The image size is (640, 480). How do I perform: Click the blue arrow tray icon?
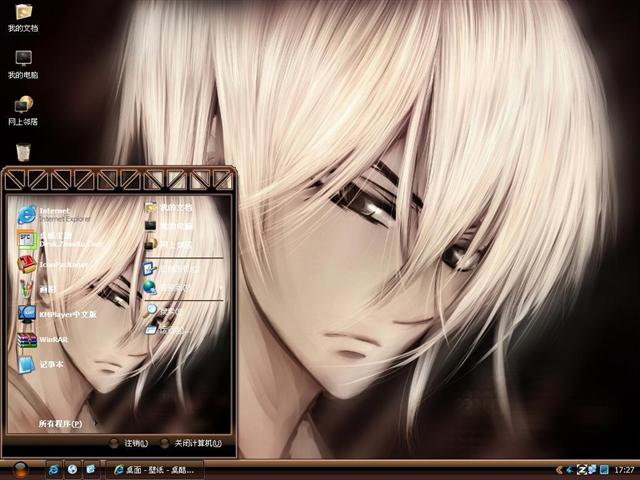tap(570, 470)
